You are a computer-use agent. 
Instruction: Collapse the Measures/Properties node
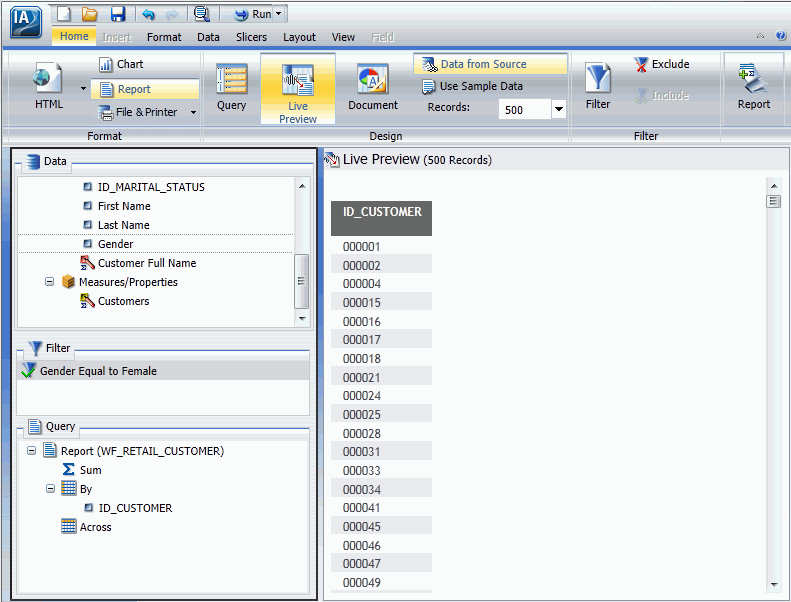click(49, 282)
